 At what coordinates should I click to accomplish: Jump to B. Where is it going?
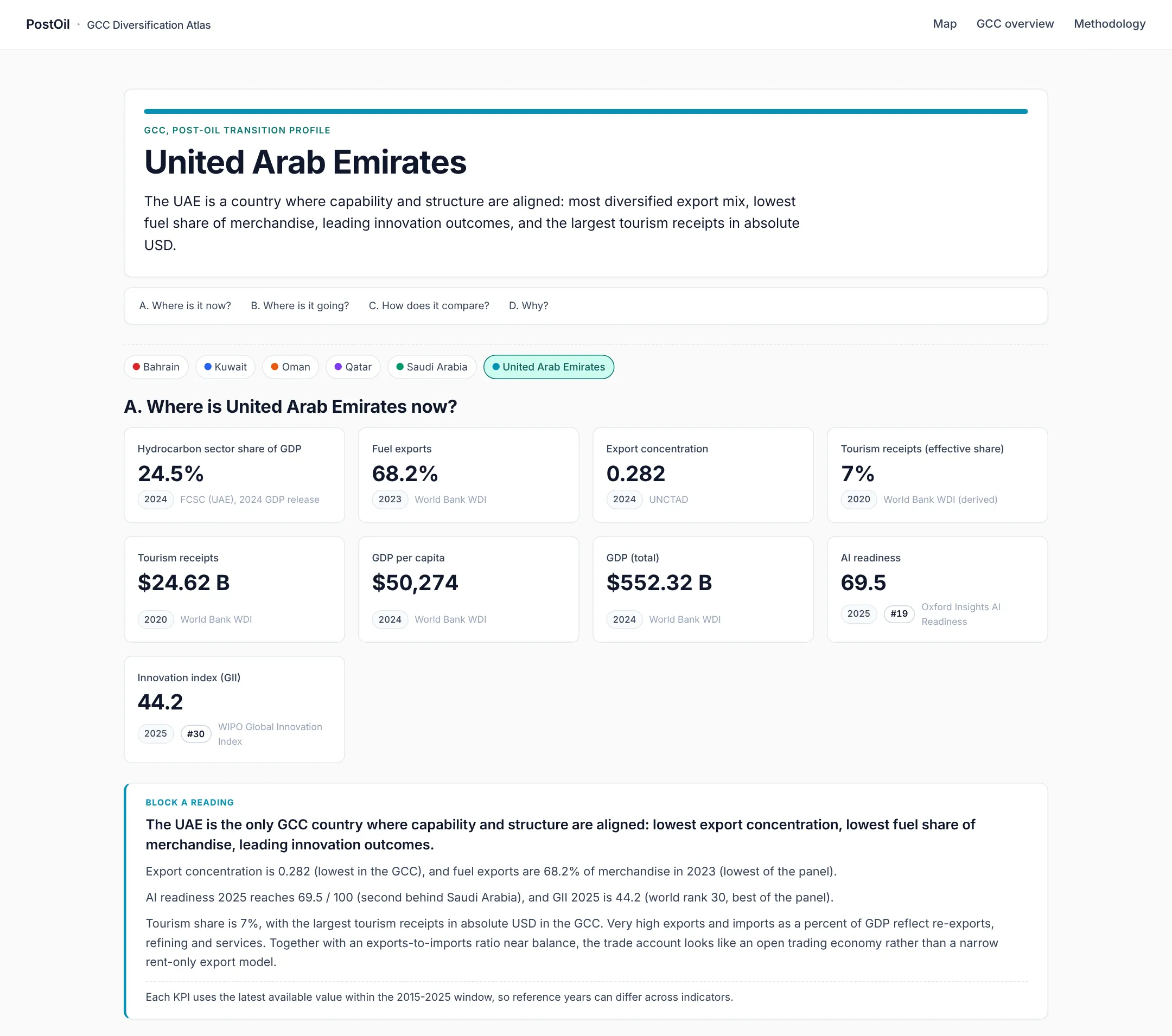tap(300, 305)
